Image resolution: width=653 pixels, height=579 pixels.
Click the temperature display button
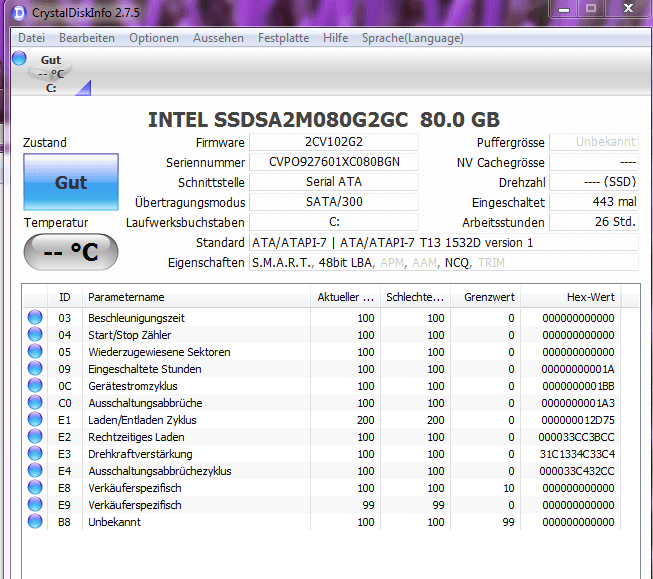[x=71, y=252]
